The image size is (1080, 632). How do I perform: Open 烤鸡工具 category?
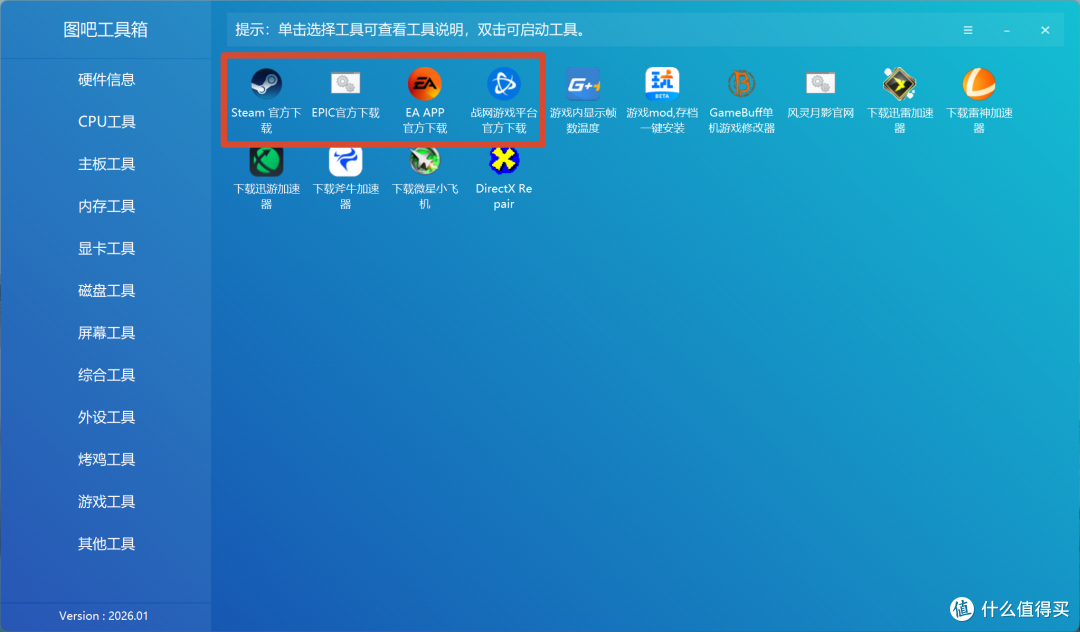106,459
